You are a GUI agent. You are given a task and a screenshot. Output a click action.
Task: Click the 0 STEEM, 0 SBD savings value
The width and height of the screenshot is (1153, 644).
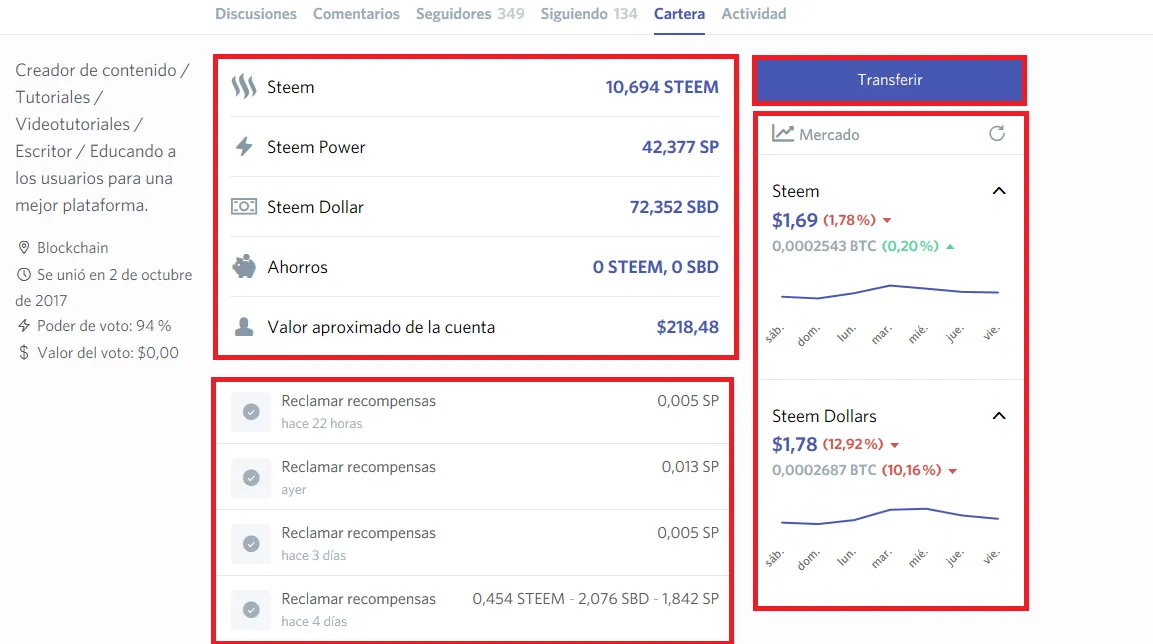click(656, 267)
